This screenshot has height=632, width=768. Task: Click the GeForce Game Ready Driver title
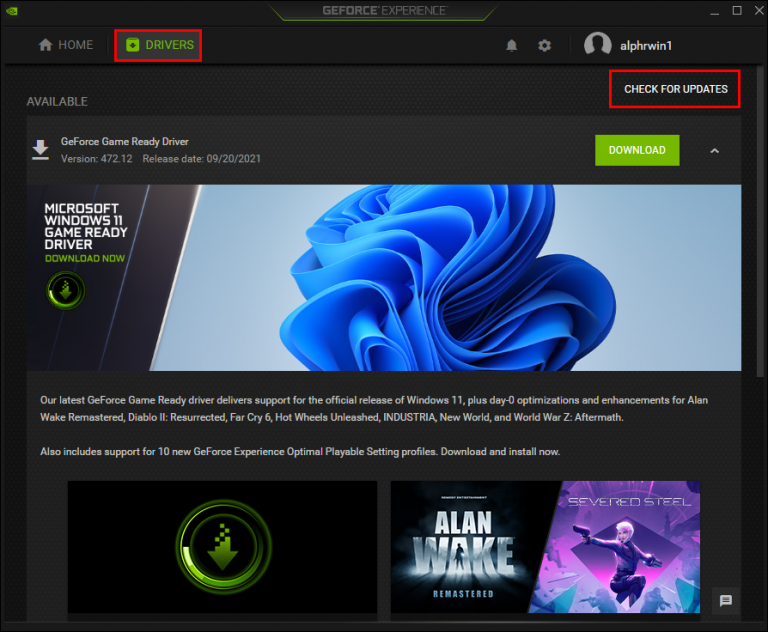click(124, 142)
